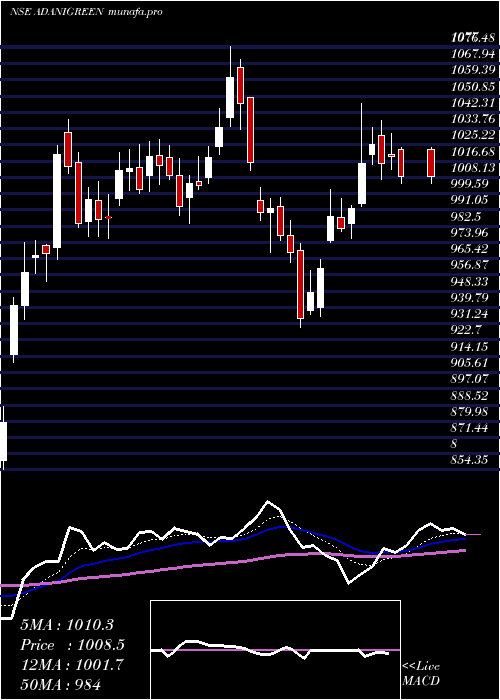Select the 1008.13 price axis label
The width and height of the screenshot is (500, 700).
click(x=472, y=167)
